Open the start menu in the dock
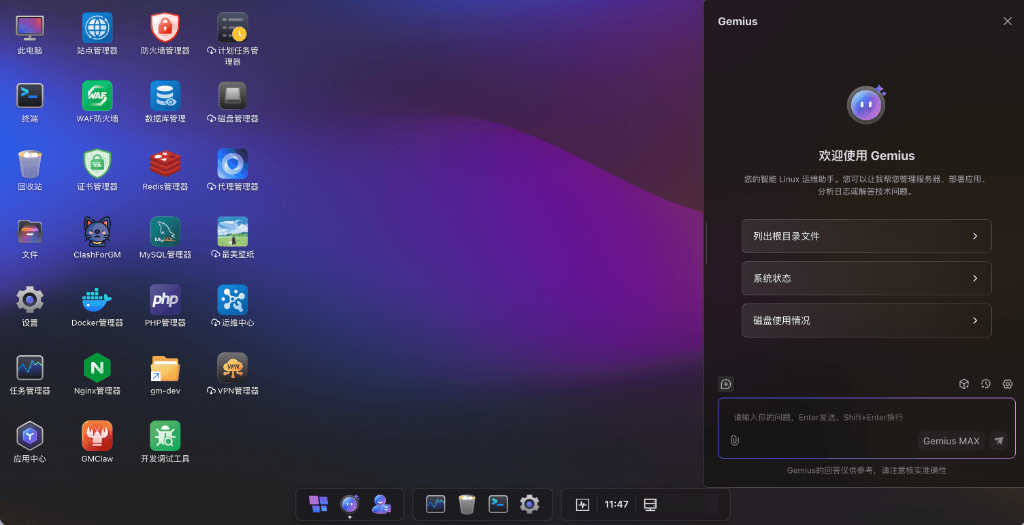1024x525 pixels. tap(319, 504)
